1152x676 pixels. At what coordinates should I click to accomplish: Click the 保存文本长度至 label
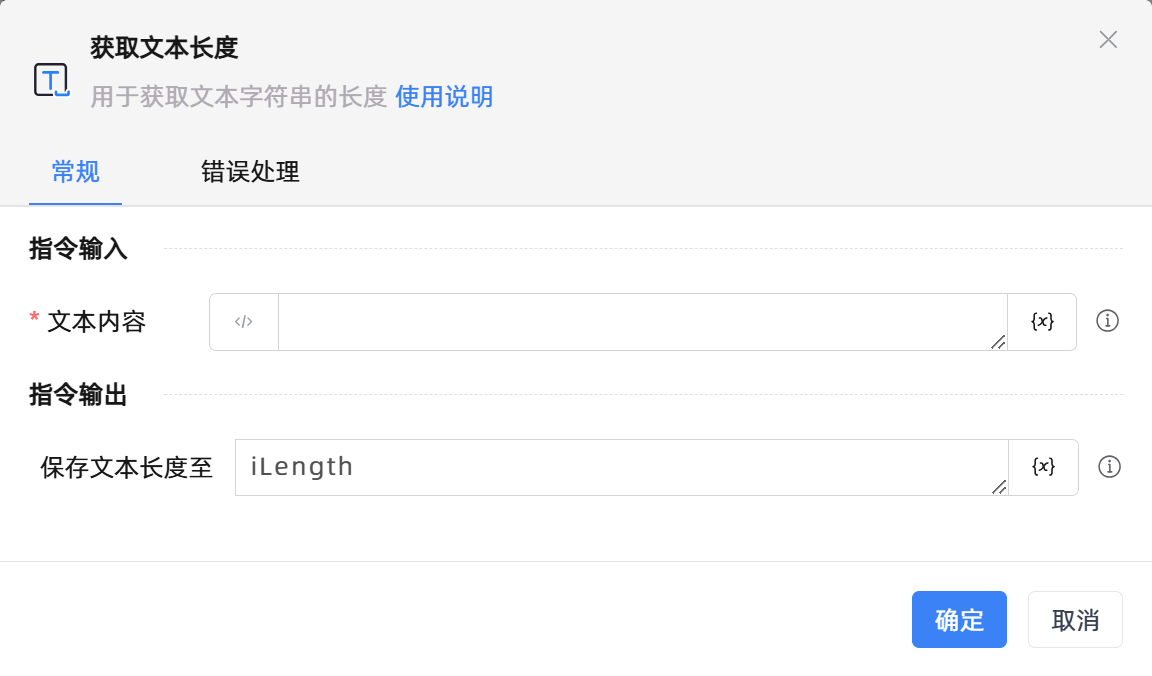pyautogui.click(x=127, y=468)
